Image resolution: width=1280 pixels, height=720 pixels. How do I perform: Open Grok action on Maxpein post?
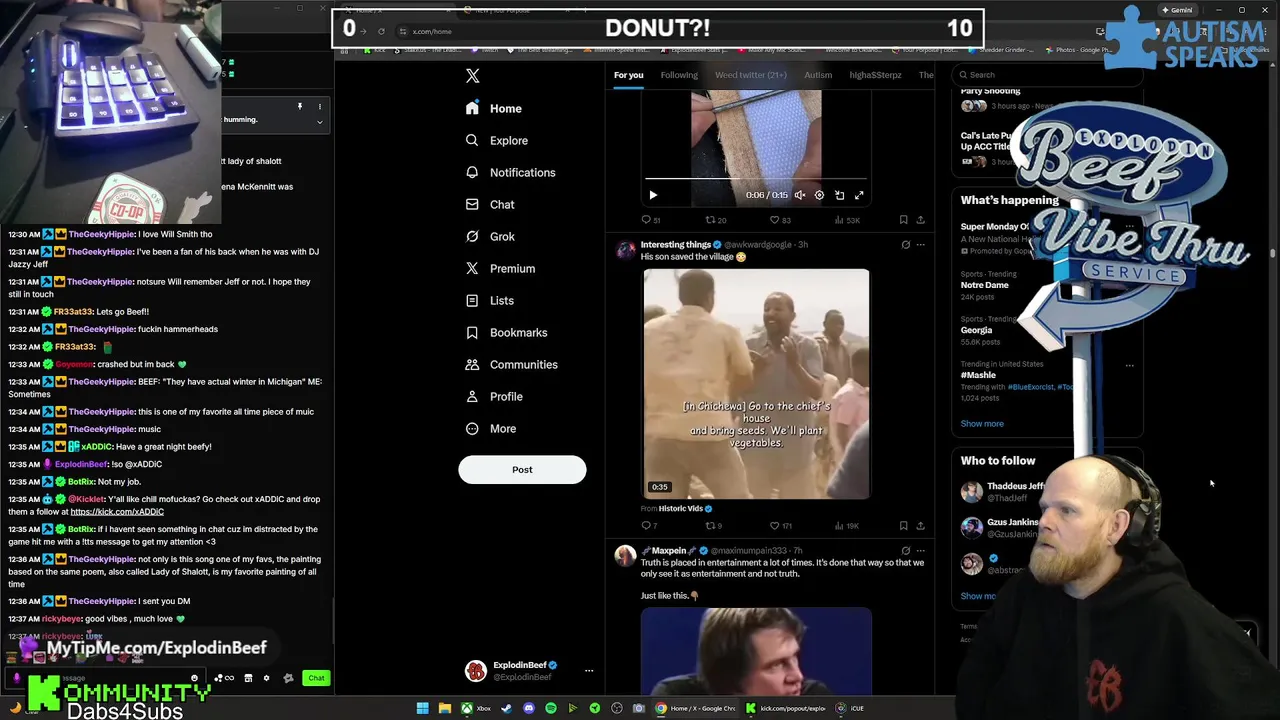pyautogui.click(x=906, y=550)
